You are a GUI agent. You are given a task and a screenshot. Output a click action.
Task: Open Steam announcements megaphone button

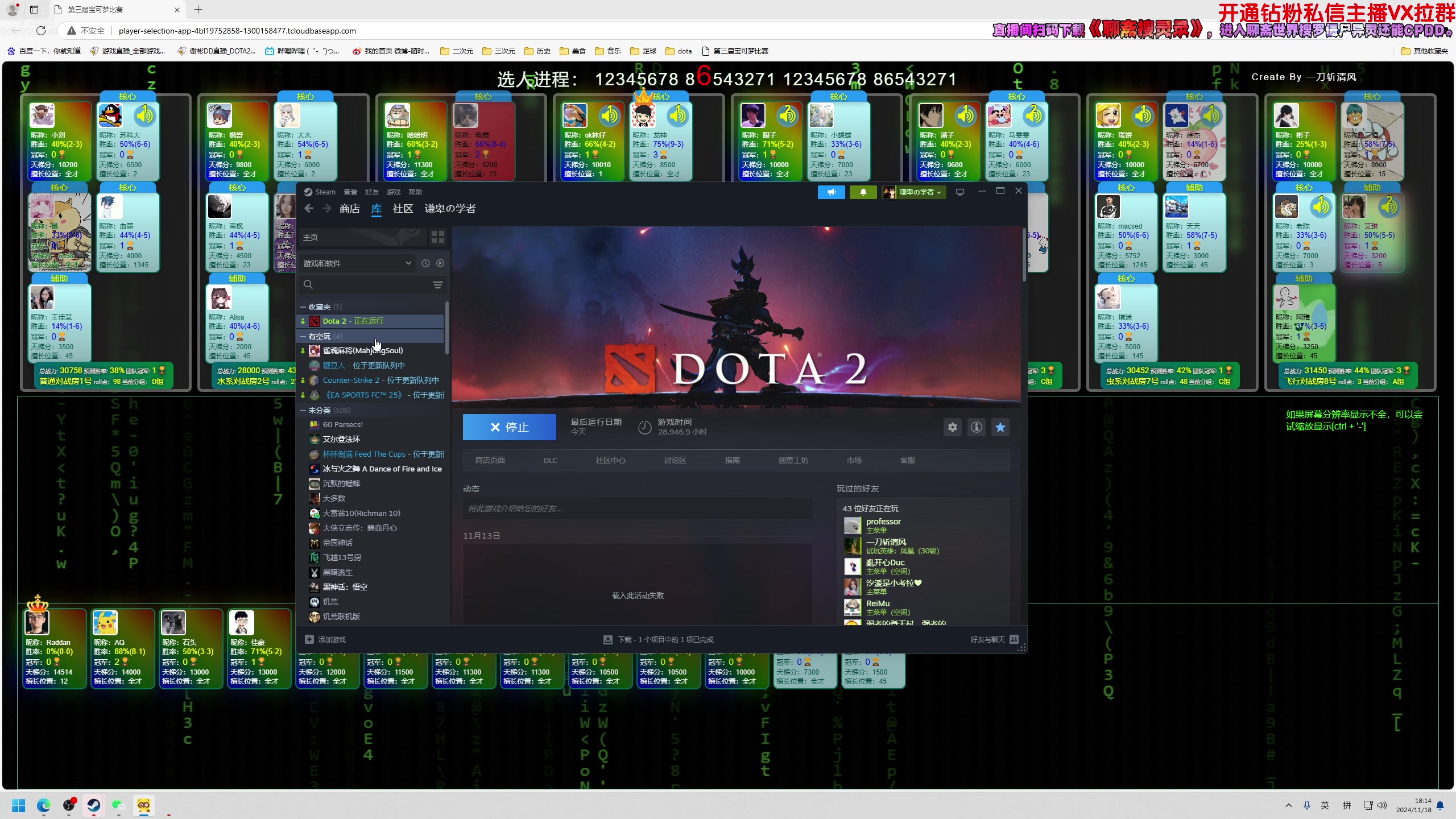(x=831, y=192)
